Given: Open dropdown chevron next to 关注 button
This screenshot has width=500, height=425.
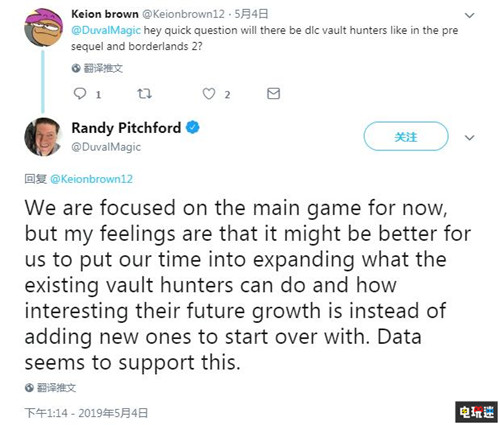Looking at the screenshot, I should 469,137.
